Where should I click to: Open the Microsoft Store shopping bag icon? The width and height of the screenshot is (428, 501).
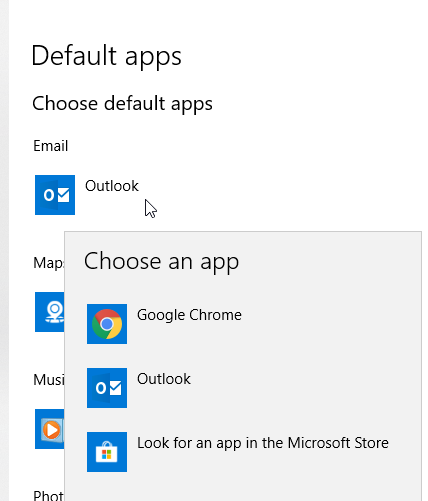click(x=107, y=452)
